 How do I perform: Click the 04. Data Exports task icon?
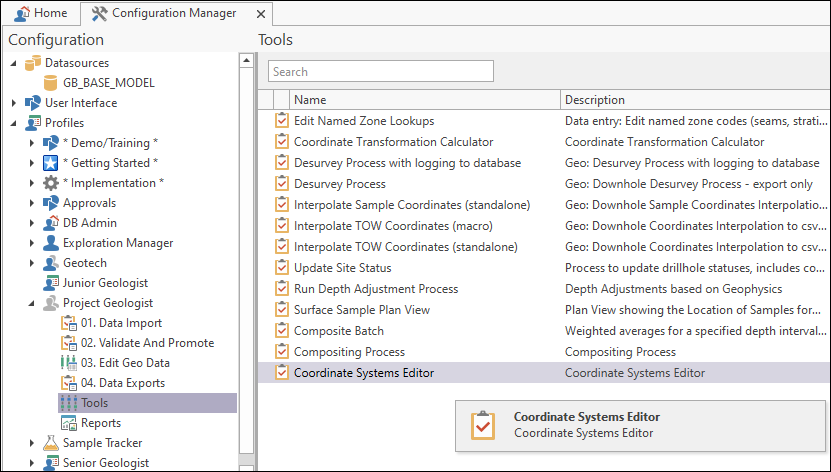(68, 383)
